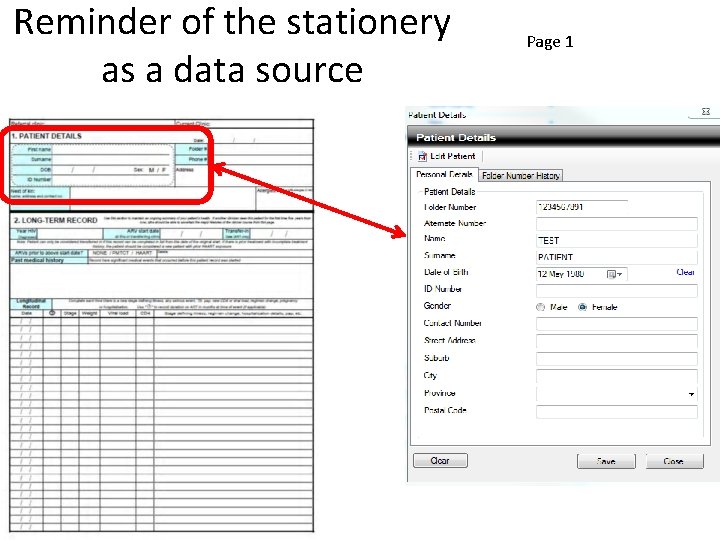
Task: Click the Date of Birth date field
Action: point(581,274)
